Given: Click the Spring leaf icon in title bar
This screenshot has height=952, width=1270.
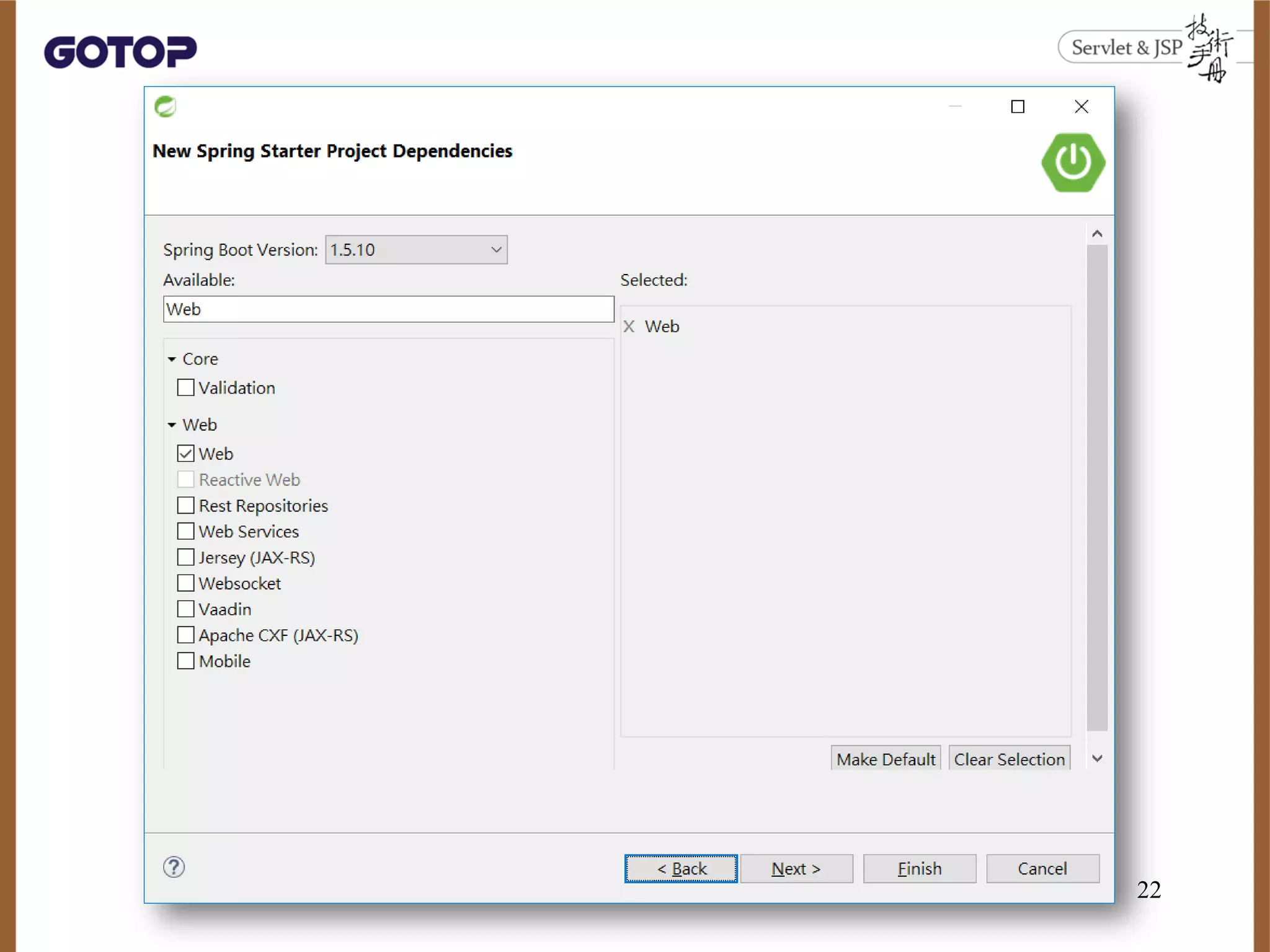Looking at the screenshot, I should pos(166,107).
